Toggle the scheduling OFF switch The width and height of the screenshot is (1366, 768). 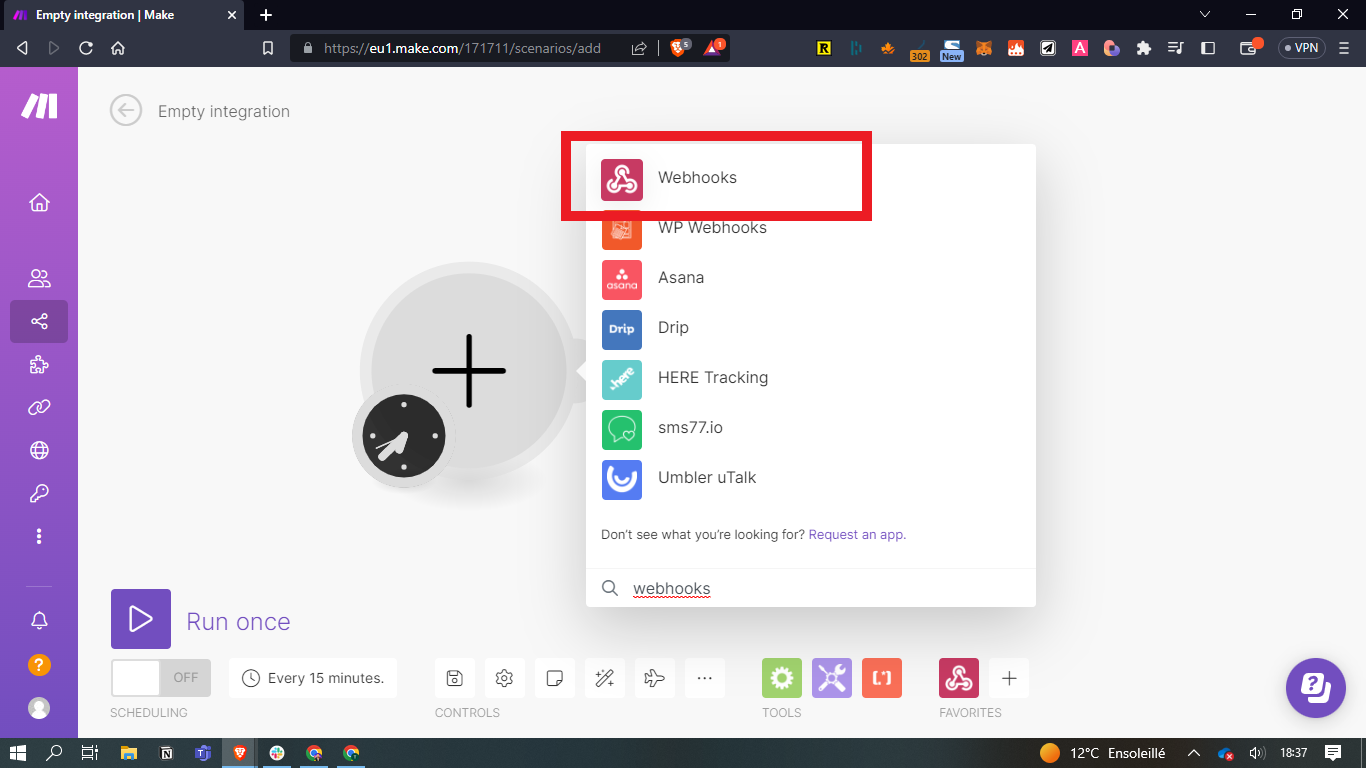coord(161,678)
